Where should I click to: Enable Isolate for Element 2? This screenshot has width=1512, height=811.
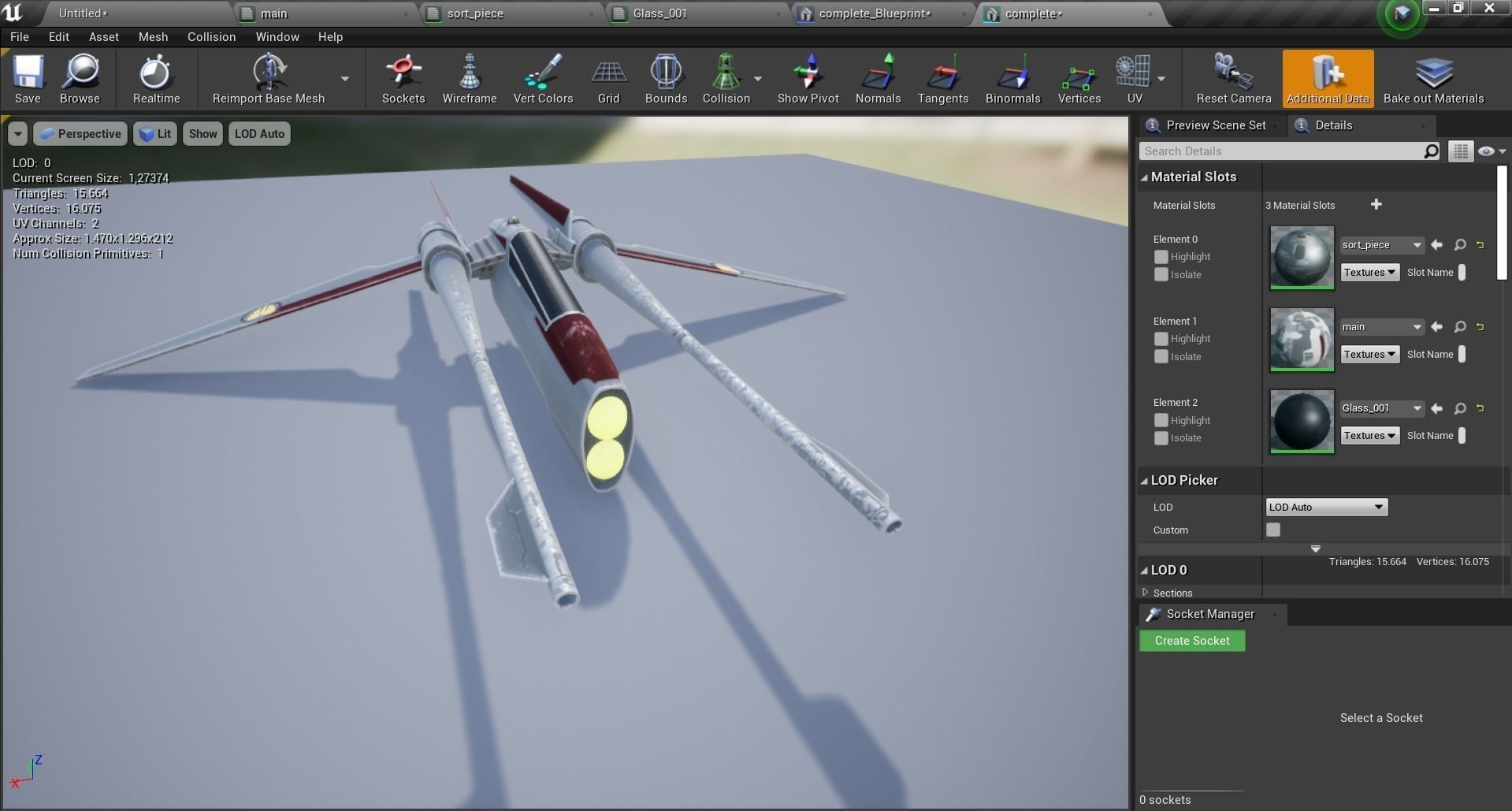tap(1161, 438)
